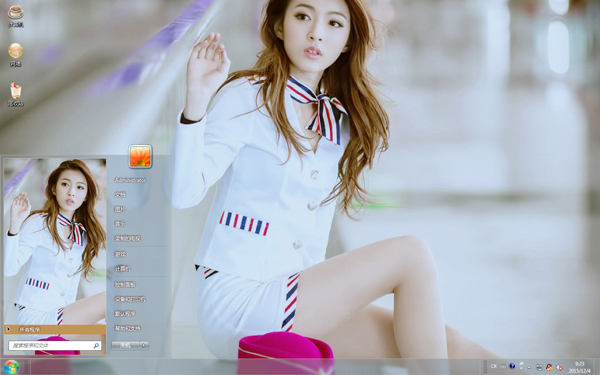Open Pictures (图片) in Start menu
Screen dimensions: 600x375
[120, 209]
